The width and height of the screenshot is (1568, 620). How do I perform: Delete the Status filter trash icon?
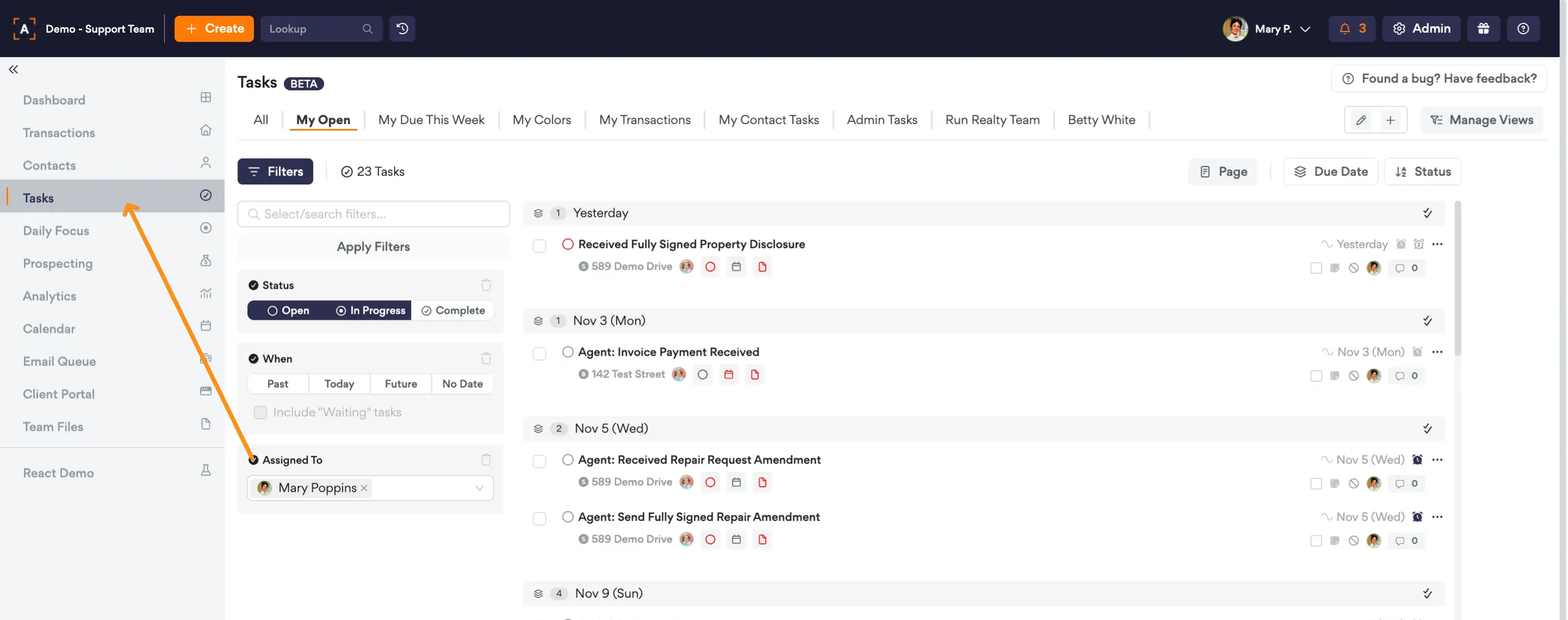pyautogui.click(x=486, y=285)
